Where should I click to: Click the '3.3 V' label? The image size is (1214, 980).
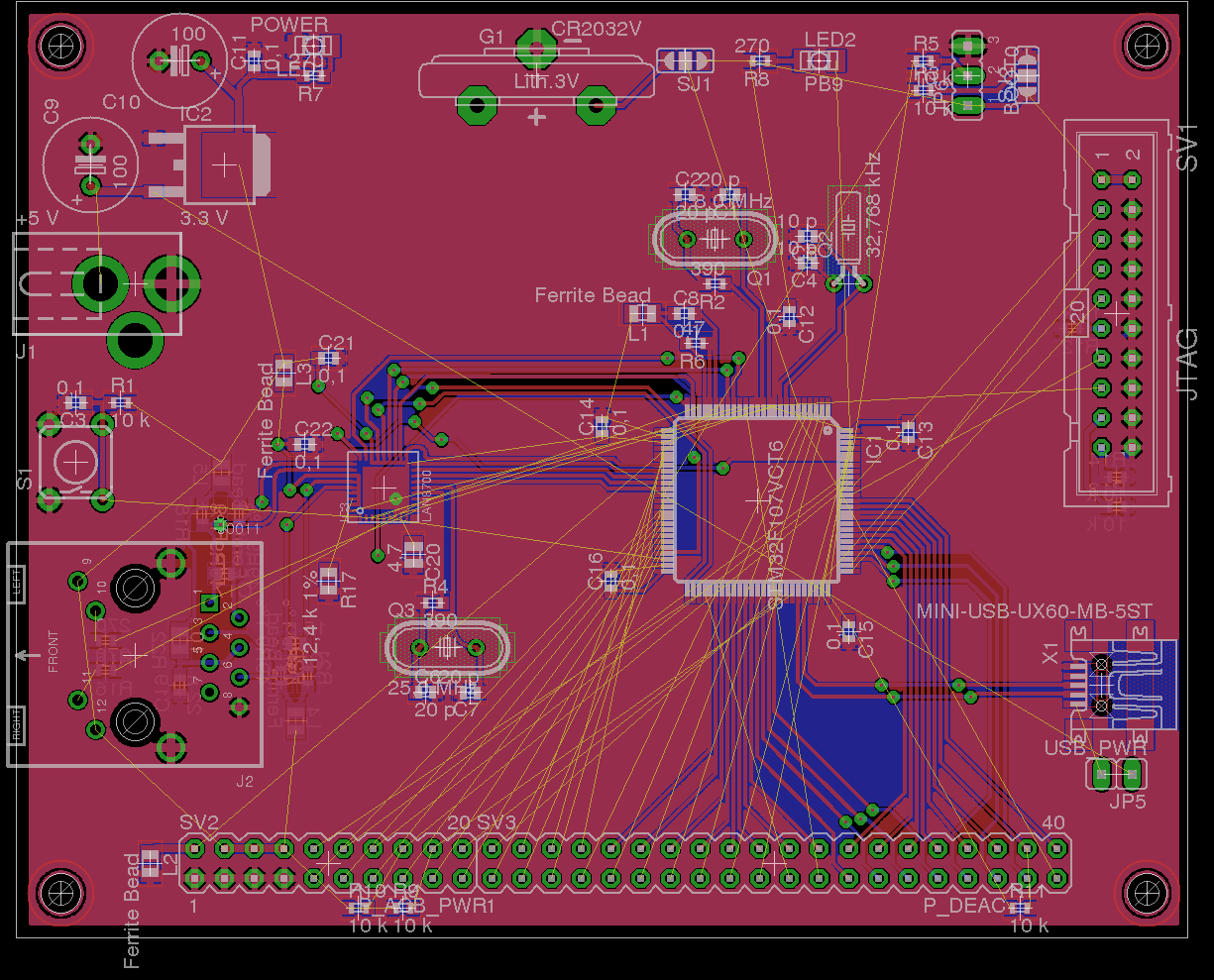pos(204,216)
